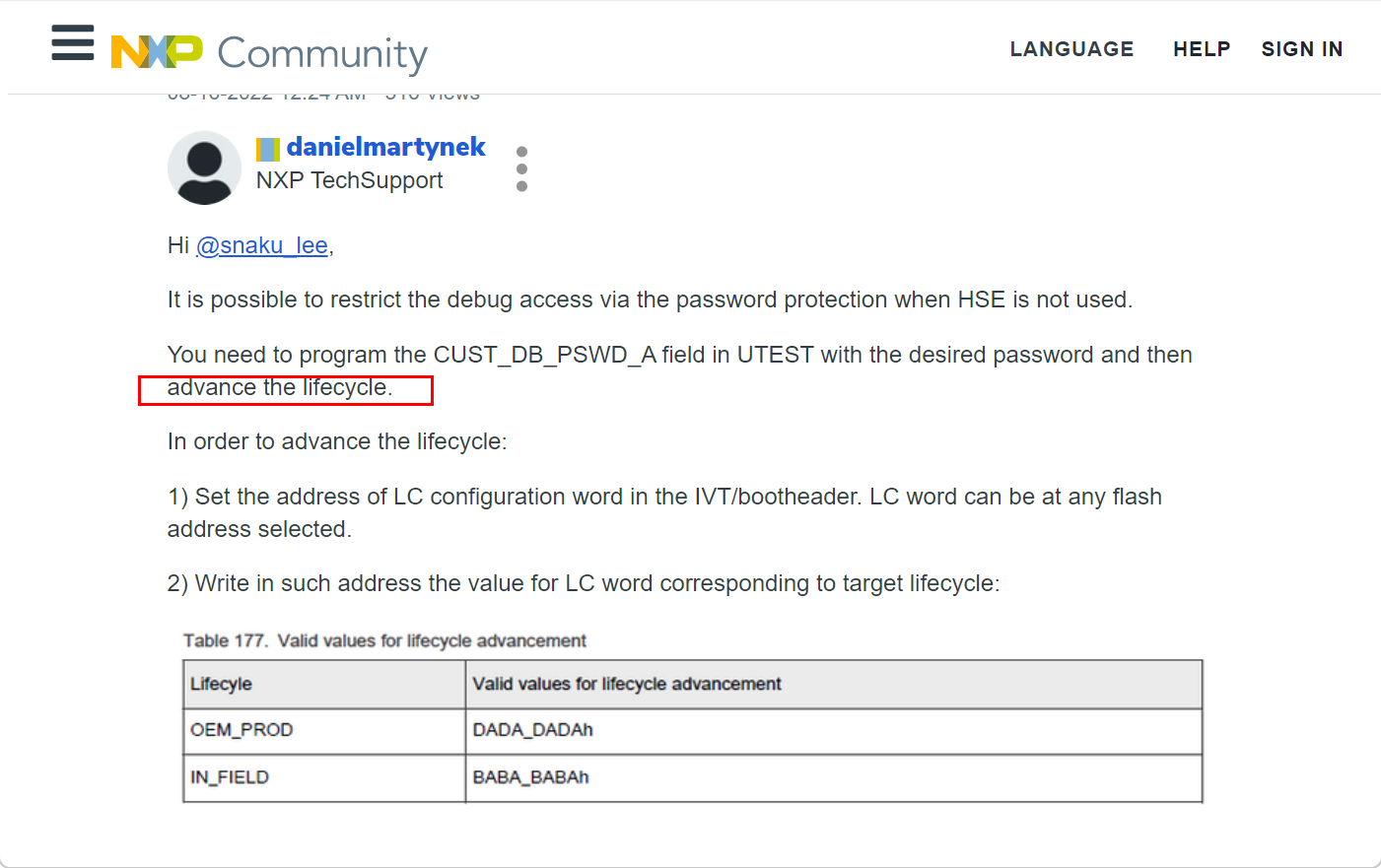Click SIGN IN
1381x868 pixels.
[x=1301, y=49]
